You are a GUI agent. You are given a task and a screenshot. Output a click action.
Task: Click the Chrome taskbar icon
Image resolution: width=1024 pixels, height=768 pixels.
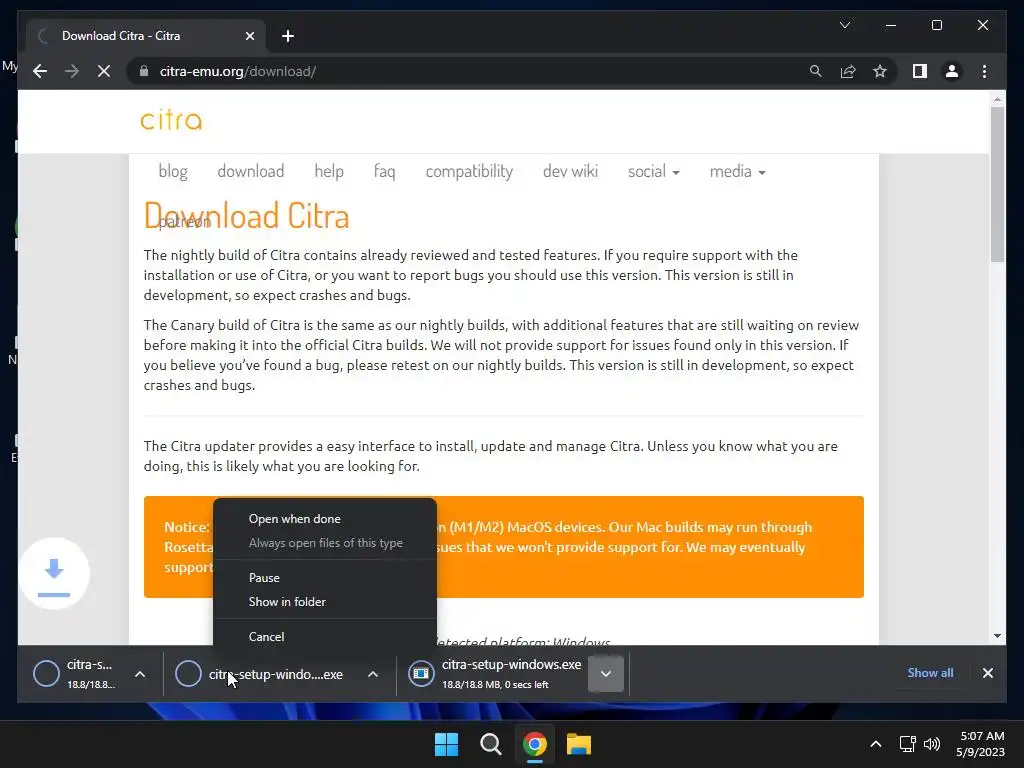534,744
